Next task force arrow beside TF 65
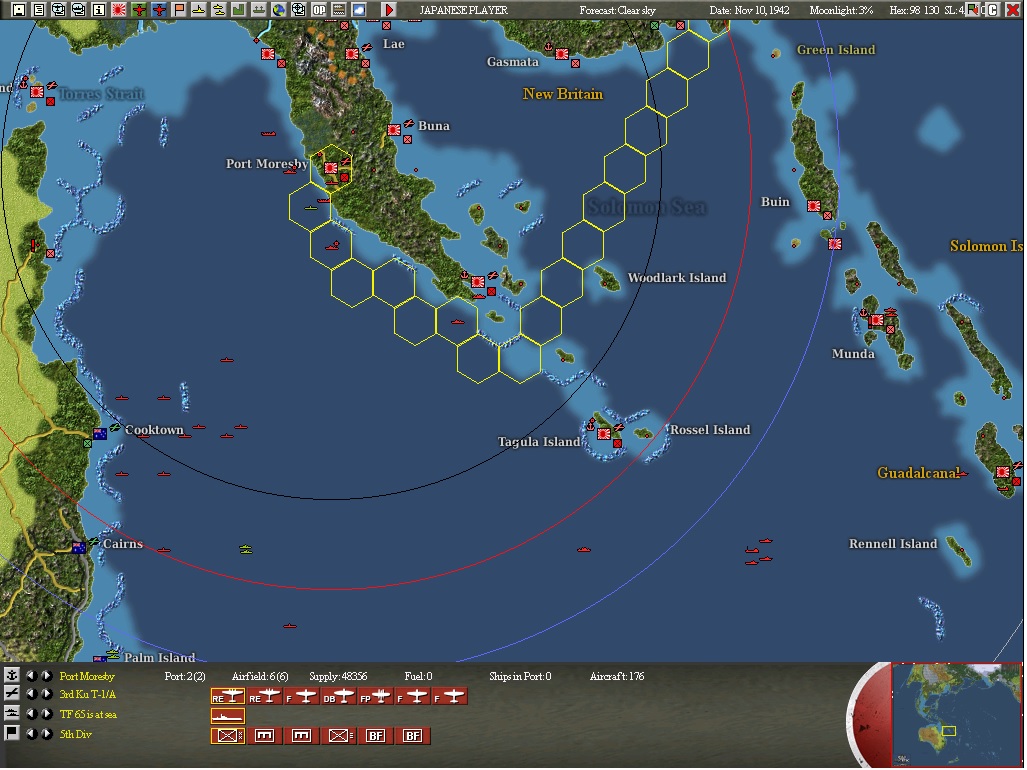Image resolution: width=1027 pixels, height=770 pixels. (x=47, y=714)
